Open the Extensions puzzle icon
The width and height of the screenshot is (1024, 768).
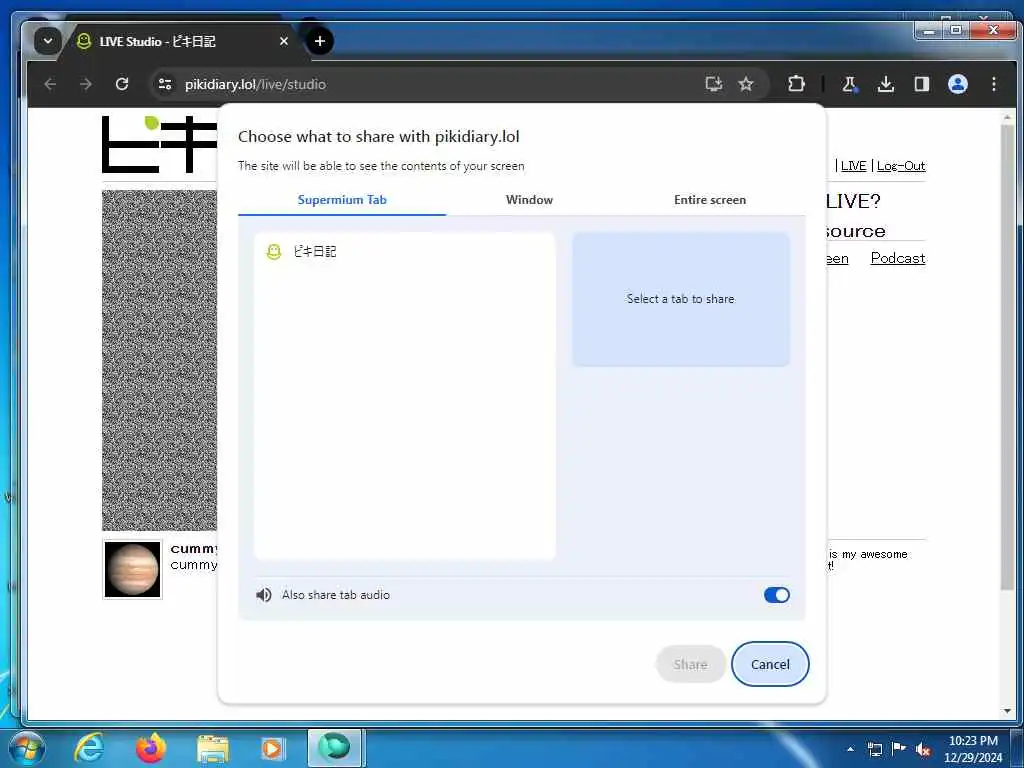click(796, 84)
